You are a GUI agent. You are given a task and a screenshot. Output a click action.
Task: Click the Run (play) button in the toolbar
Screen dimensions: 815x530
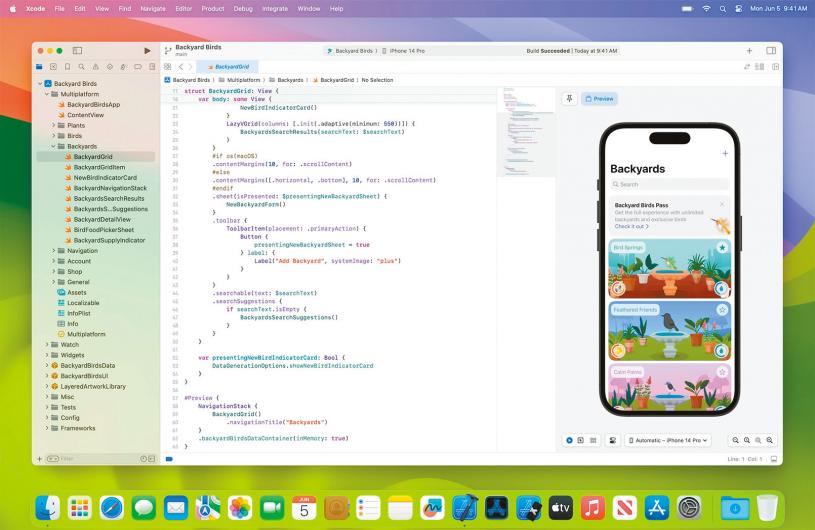[x=148, y=50]
